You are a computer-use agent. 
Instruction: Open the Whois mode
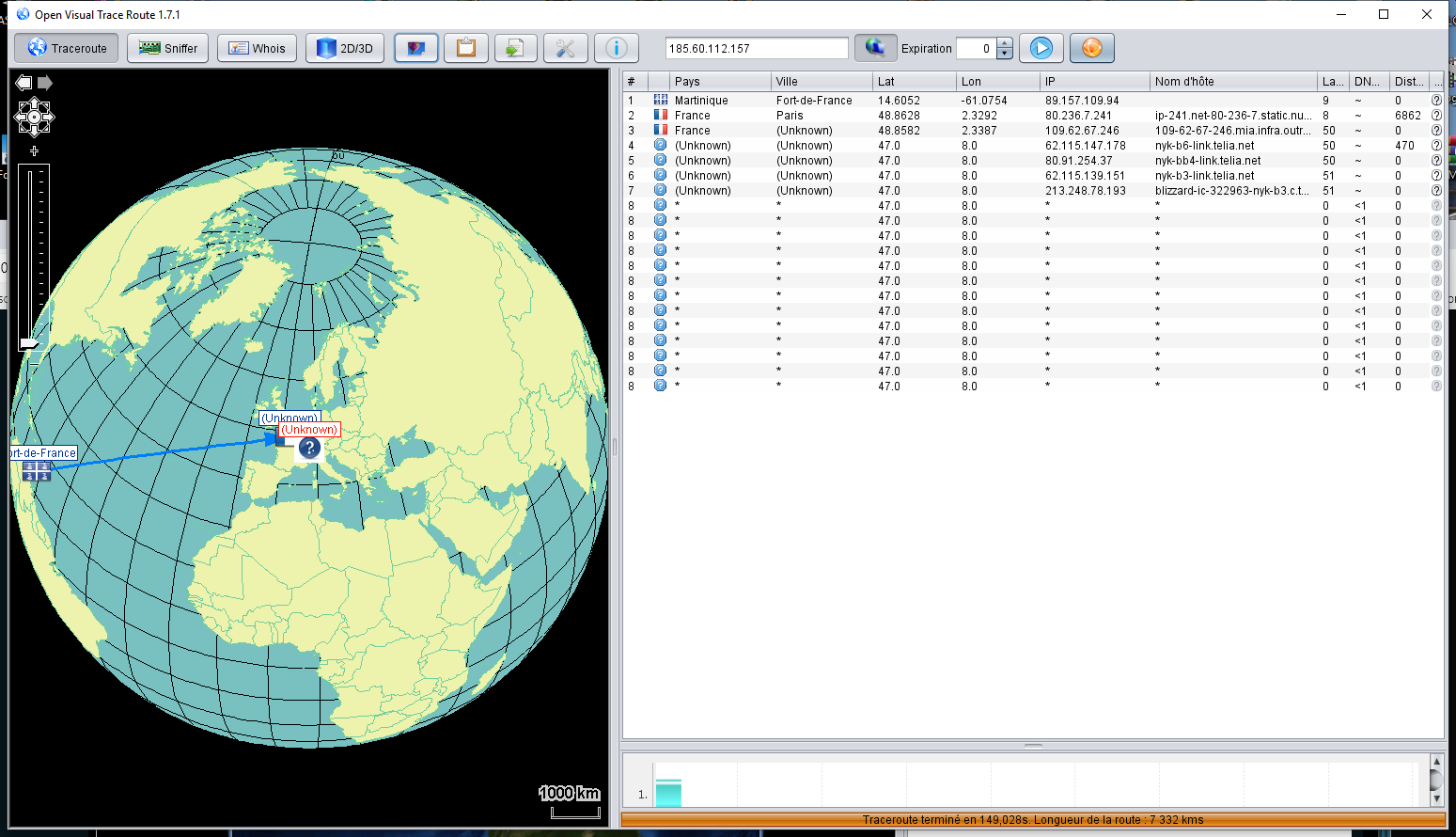(258, 48)
